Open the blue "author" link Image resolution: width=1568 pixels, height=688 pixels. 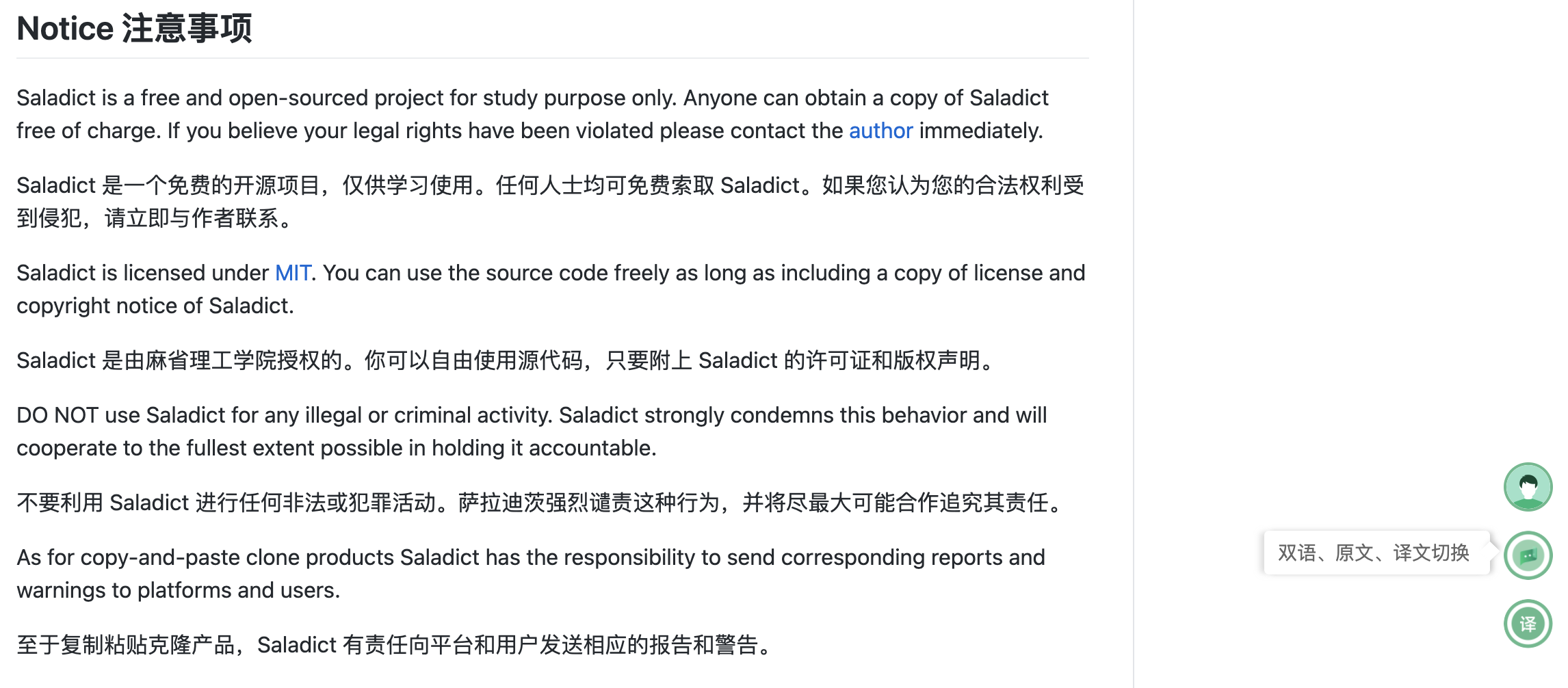click(880, 131)
